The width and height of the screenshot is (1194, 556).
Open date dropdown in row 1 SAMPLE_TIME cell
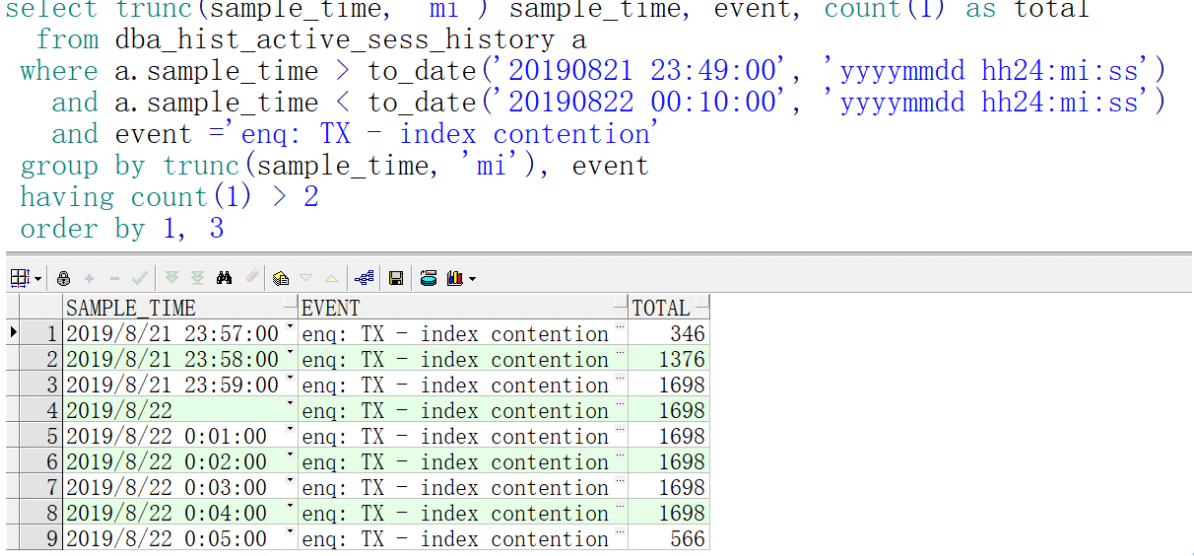(x=290, y=329)
